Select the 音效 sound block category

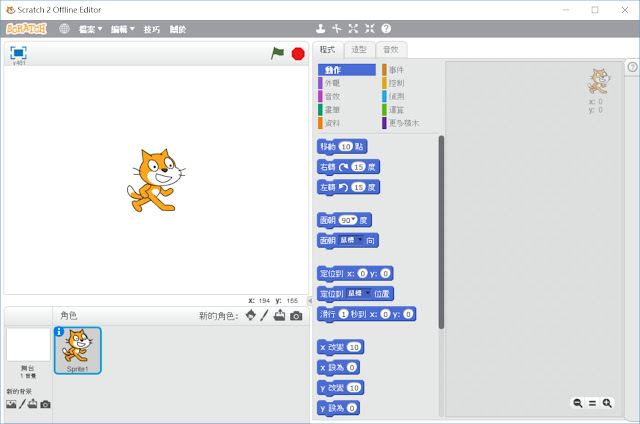tap(347, 96)
